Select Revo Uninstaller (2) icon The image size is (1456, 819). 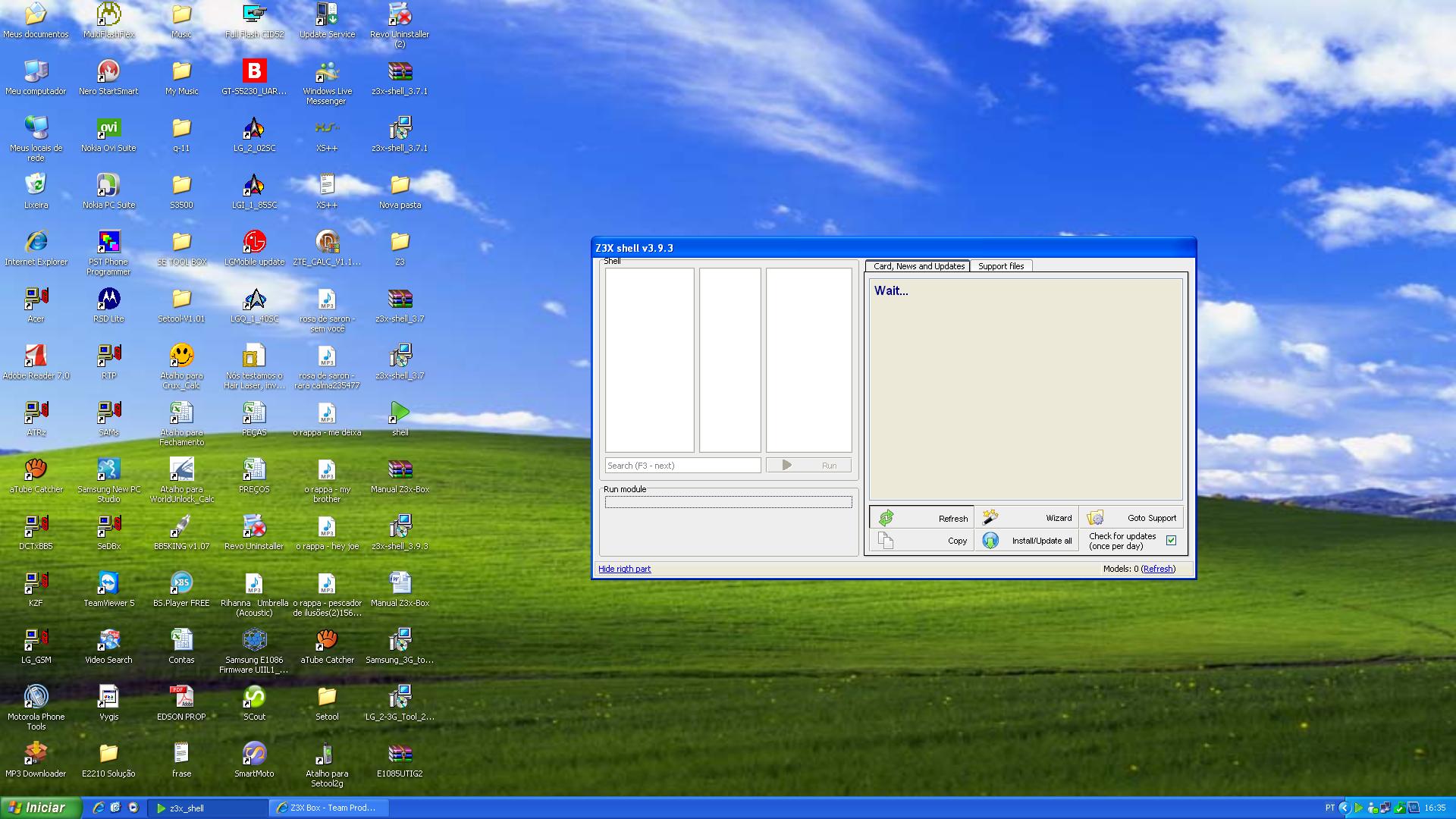tap(400, 25)
